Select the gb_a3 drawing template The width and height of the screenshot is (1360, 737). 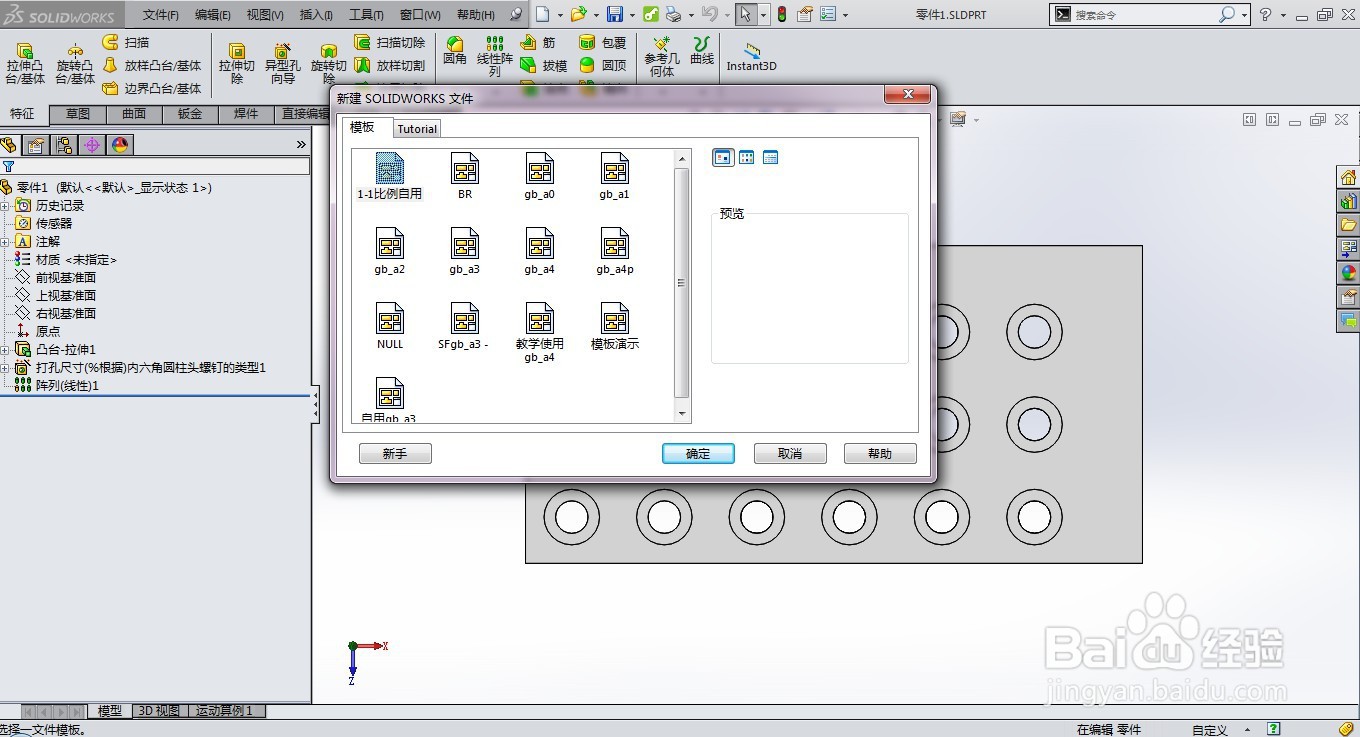(x=465, y=252)
